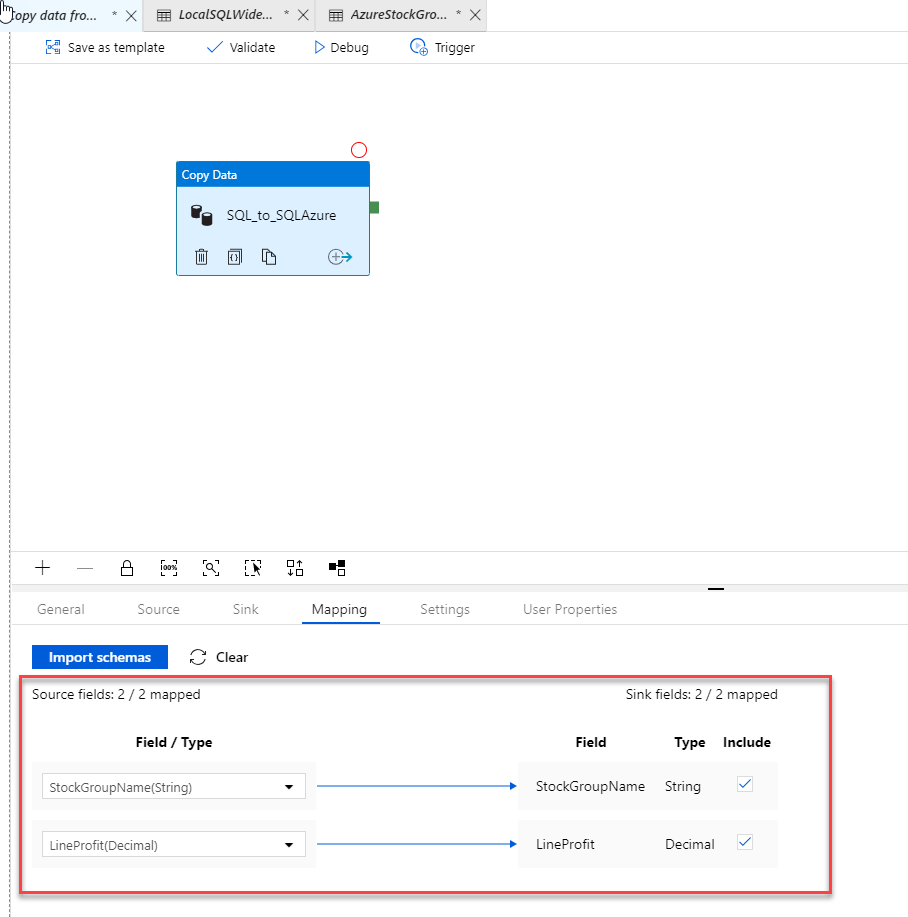Click Save as template icon
The image size is (908, 917).
click(53, 47)
